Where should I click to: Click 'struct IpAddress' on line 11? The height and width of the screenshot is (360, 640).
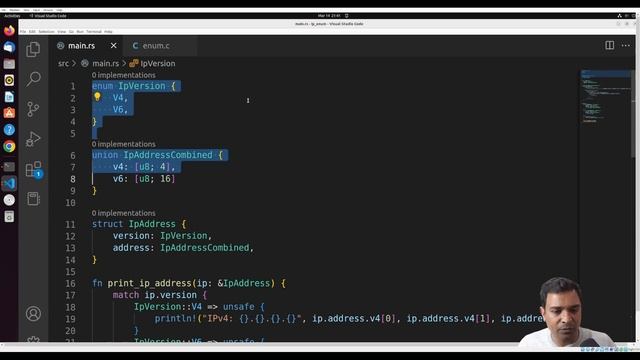(x=133, y=224)
